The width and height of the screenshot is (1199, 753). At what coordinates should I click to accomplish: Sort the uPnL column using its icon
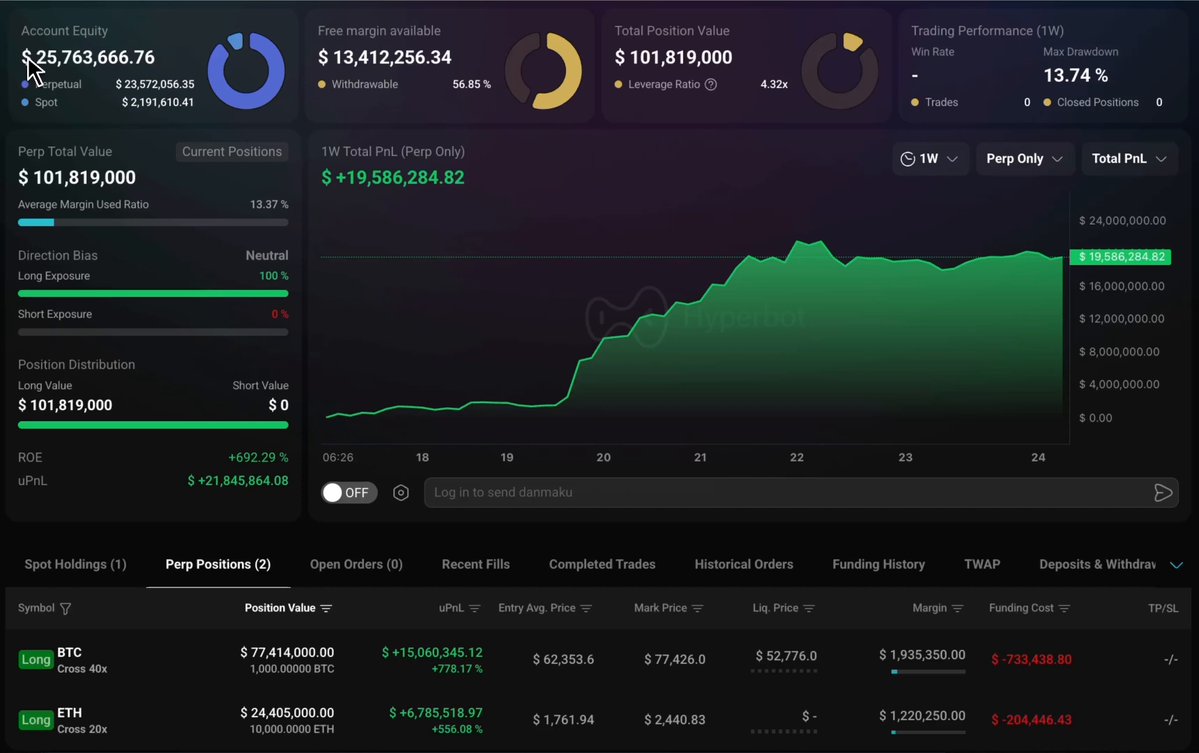[475, 609]
